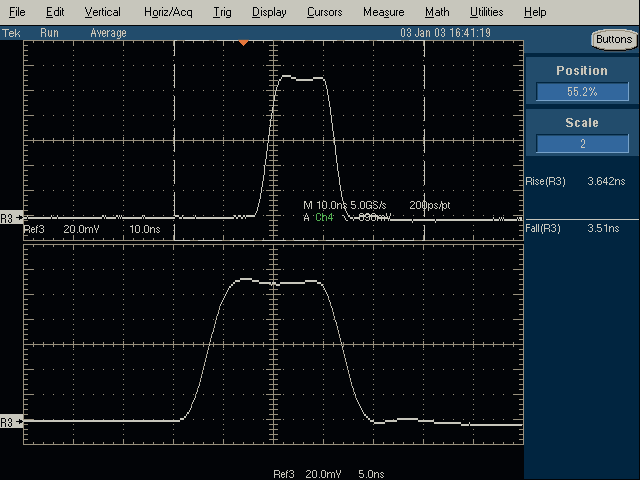640x480 pixels.
Task: Click the Position panel heading
Action: coord(582,71)
